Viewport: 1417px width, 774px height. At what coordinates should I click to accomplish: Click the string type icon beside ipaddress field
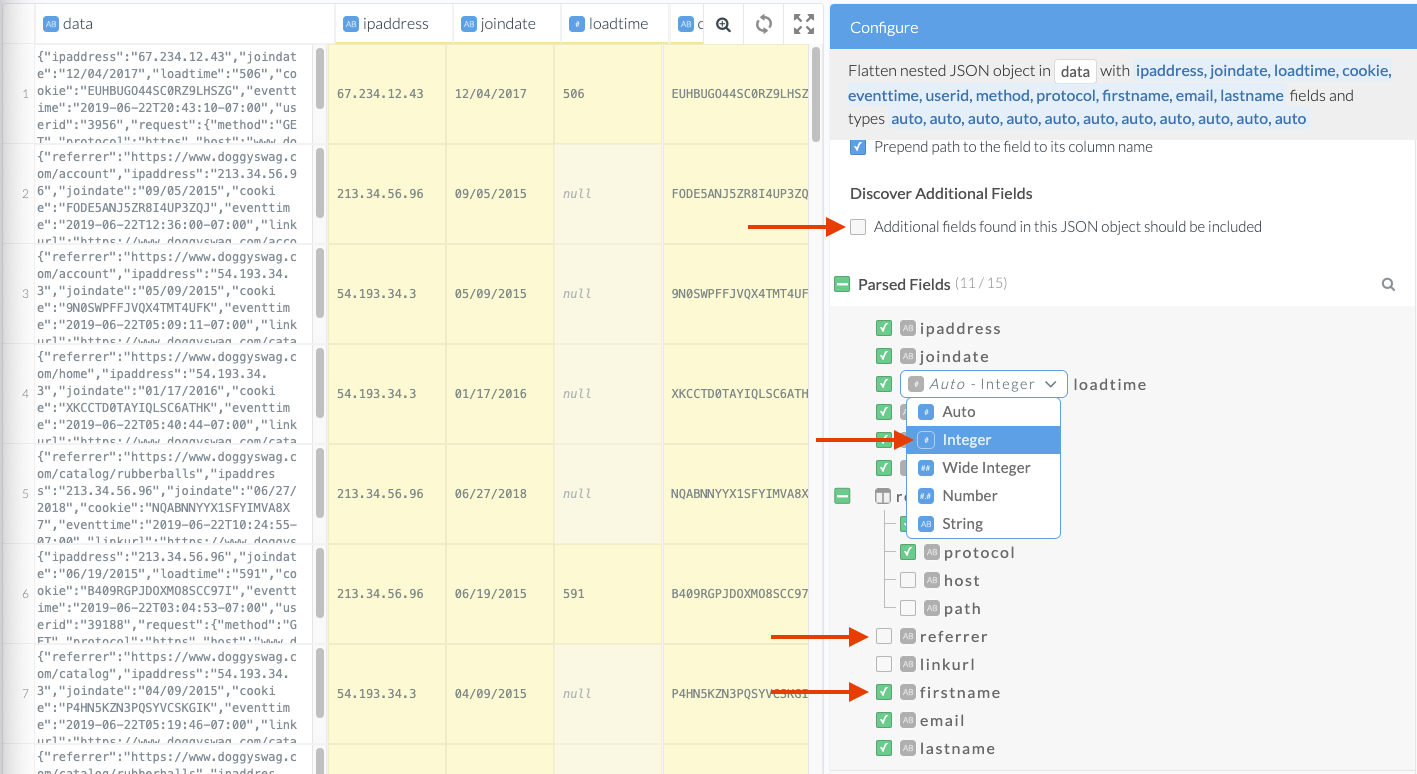907,328
